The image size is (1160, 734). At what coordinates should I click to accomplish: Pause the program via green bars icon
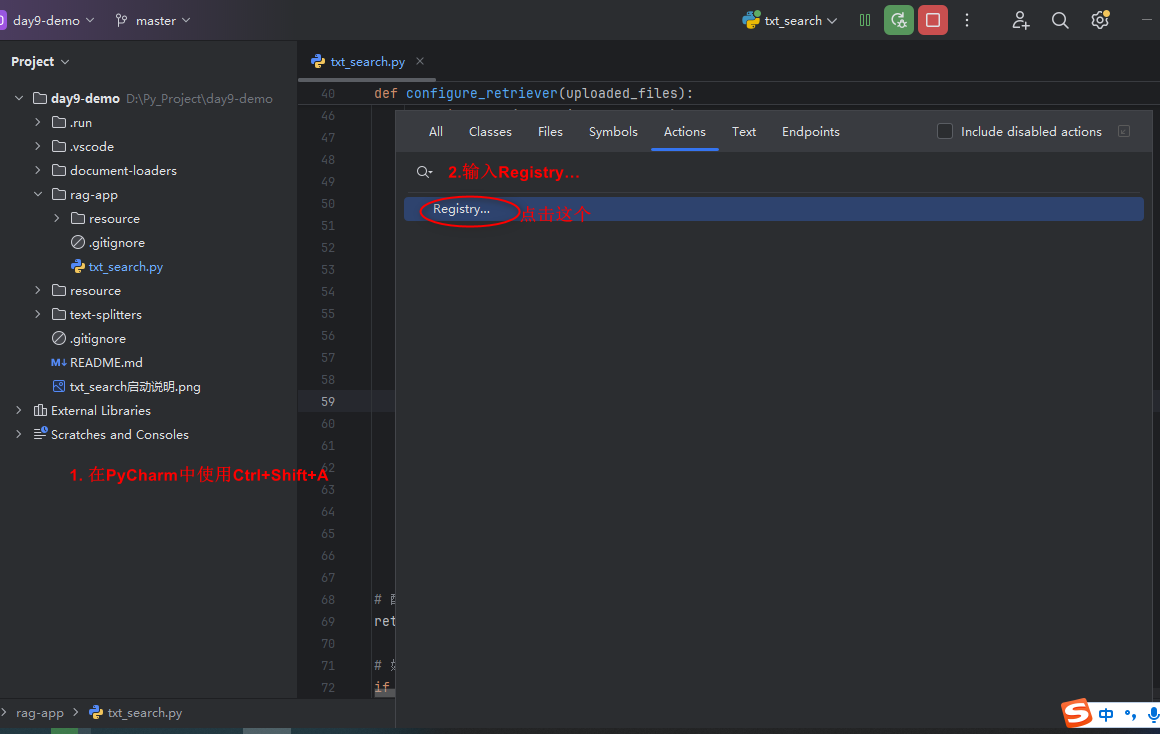click(865, 21)
